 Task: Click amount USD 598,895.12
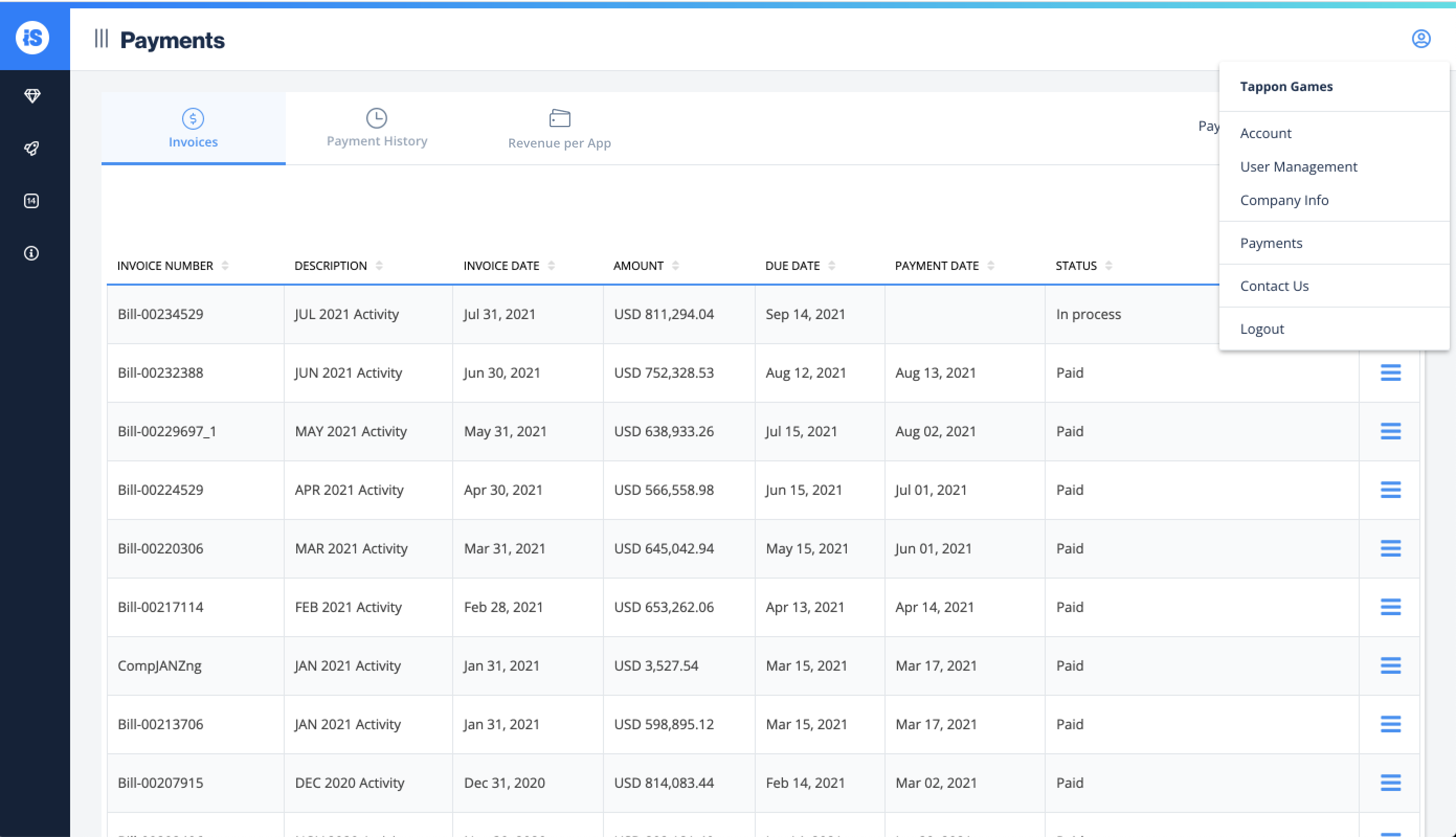point(664,725)
